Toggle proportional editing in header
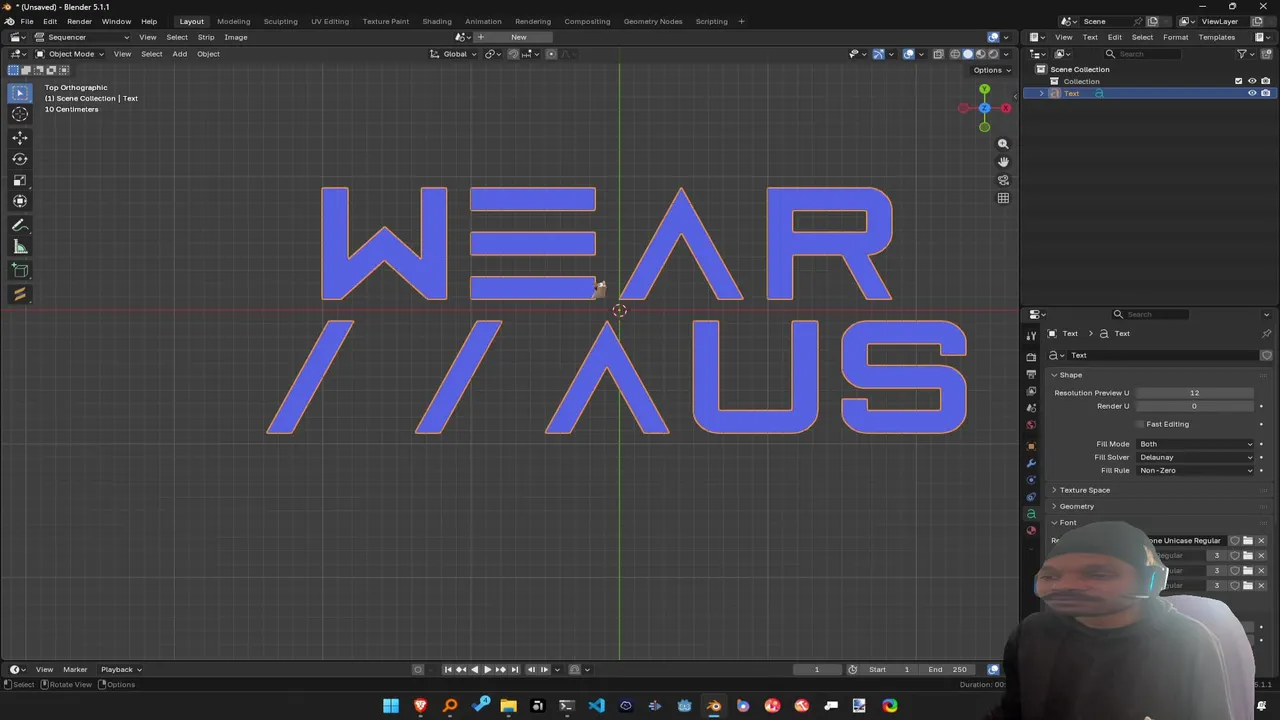Screen dimensions: 1280x720 pos(551,54)
